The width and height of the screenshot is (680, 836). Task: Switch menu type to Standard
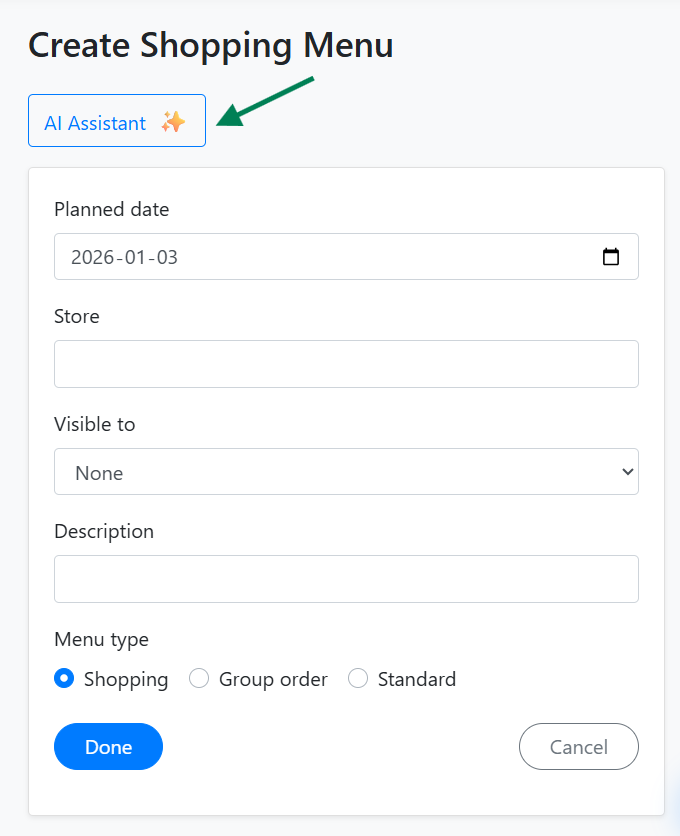click(x=358, y=678)
